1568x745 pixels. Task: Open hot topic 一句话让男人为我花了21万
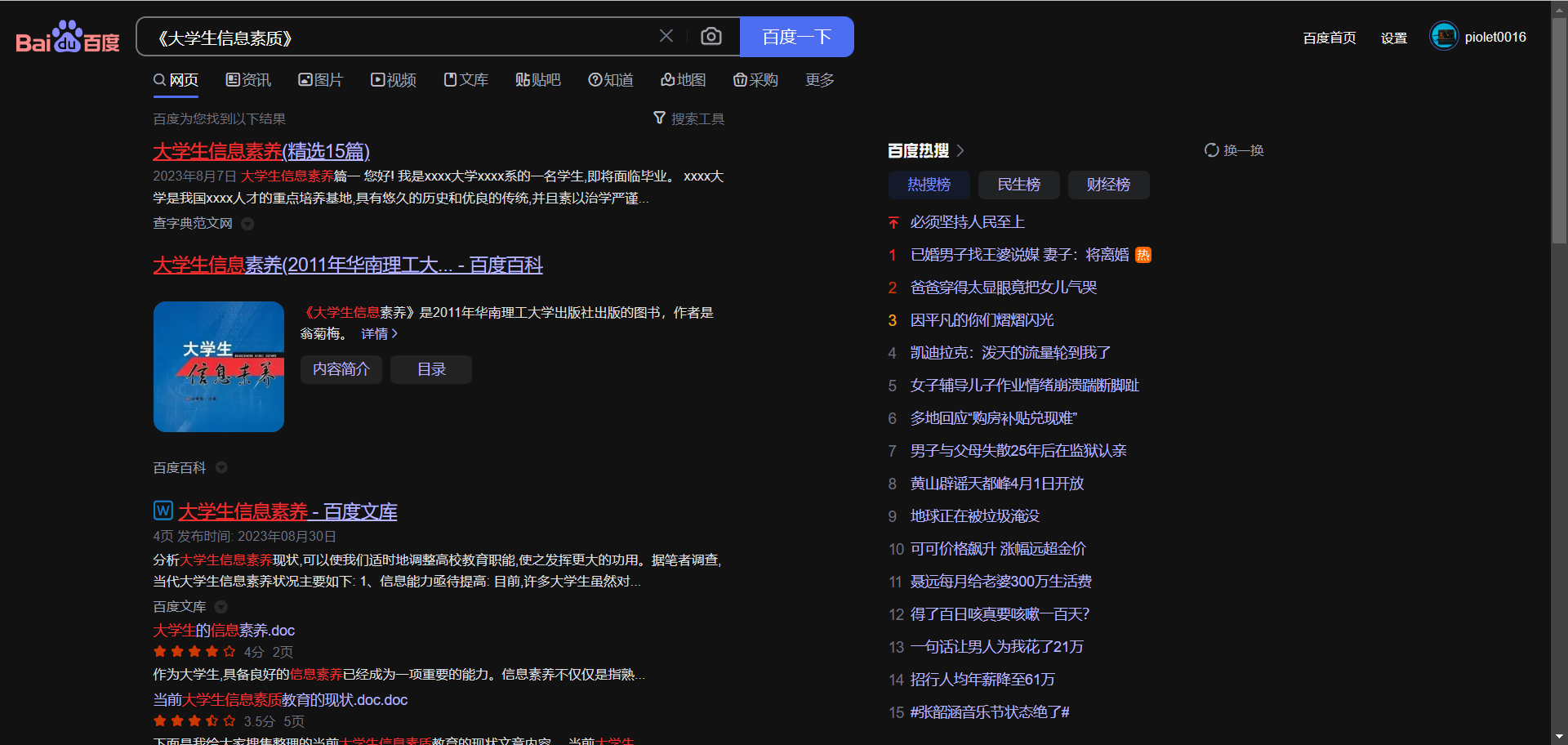[x=997, y=647]
